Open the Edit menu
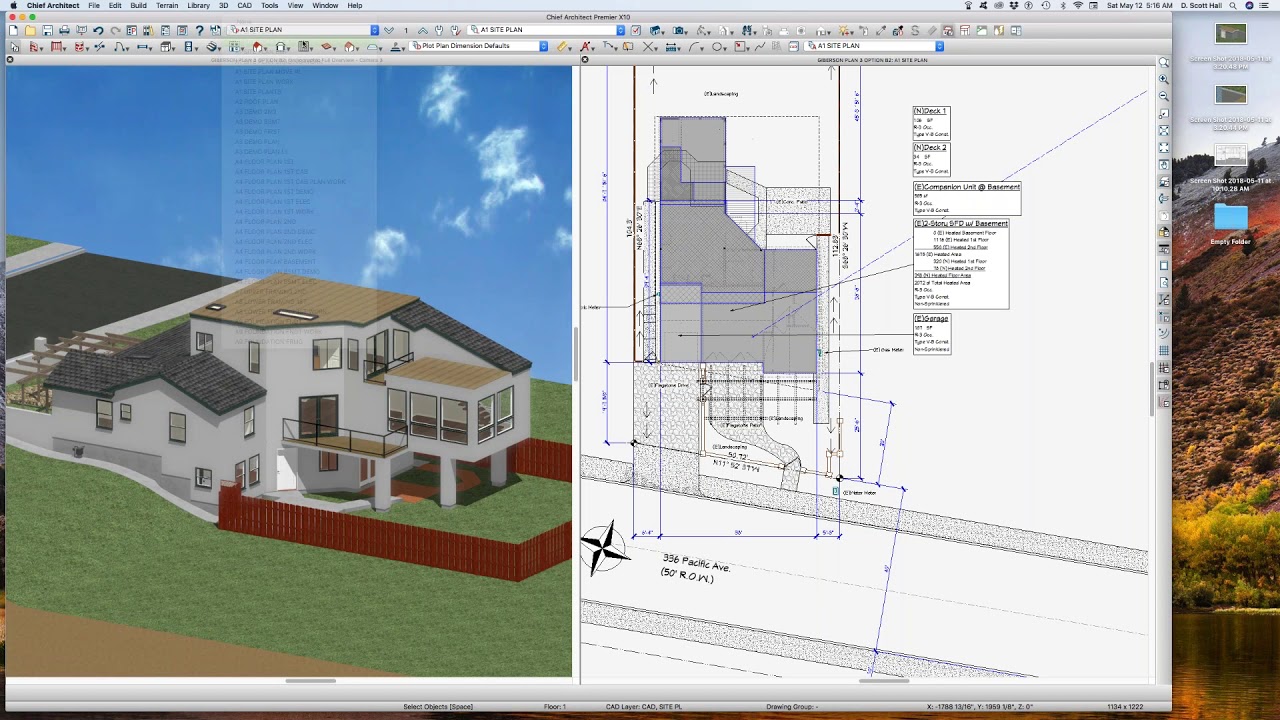Viewport: 1280px width, 720px height. coord(115,5)
